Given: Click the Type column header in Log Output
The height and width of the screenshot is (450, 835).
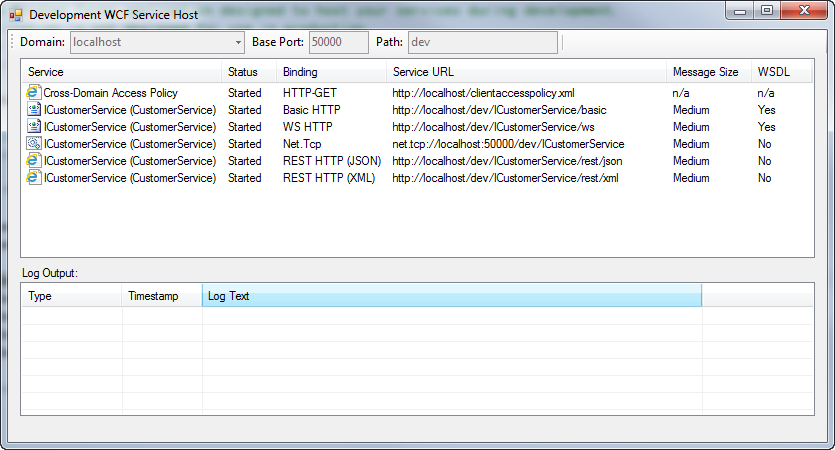Looking at the screenshot, I should click(x=72, y=296).
